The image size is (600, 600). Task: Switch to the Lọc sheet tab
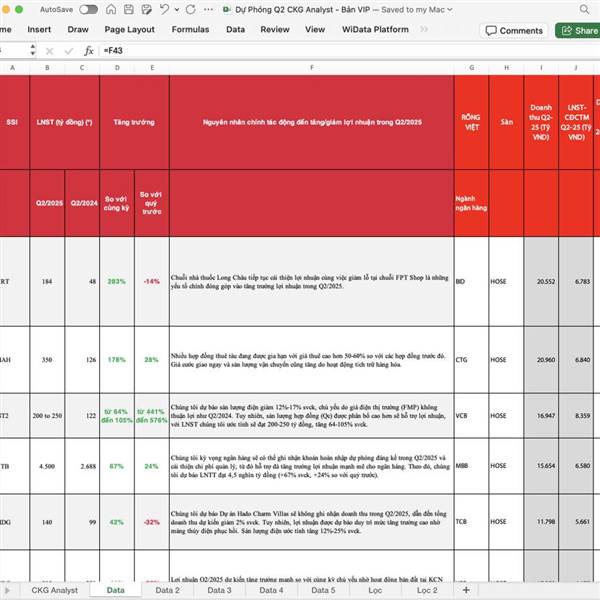click(x=375, y=590)
